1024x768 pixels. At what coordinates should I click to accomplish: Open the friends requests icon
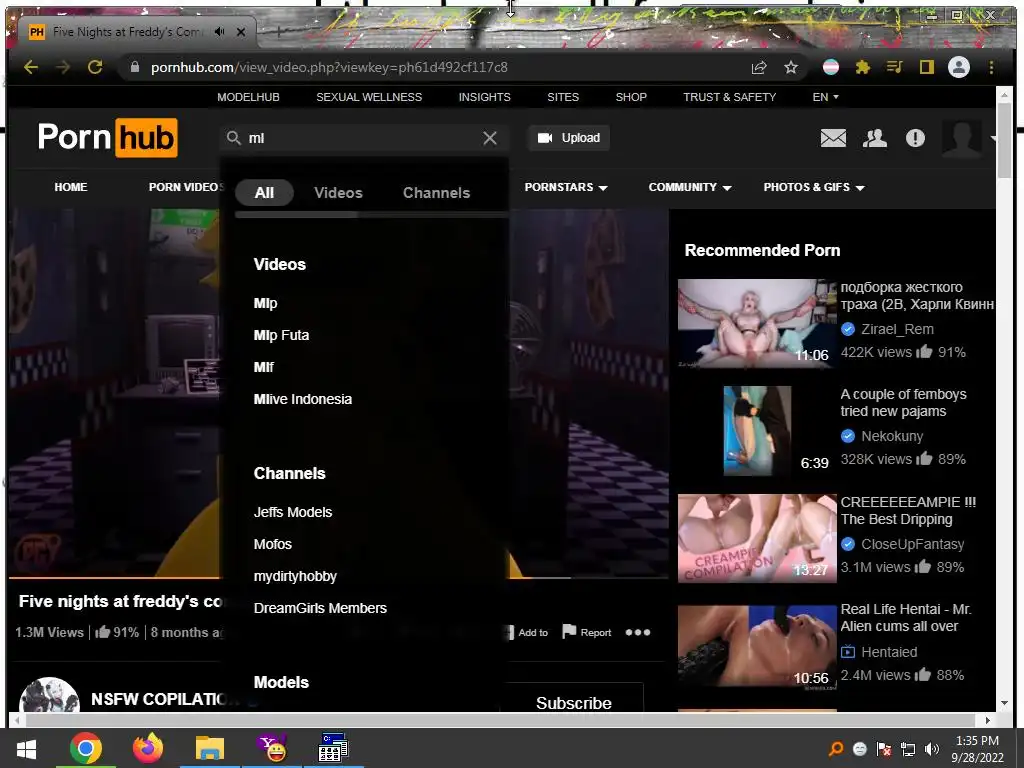[874, 138]
